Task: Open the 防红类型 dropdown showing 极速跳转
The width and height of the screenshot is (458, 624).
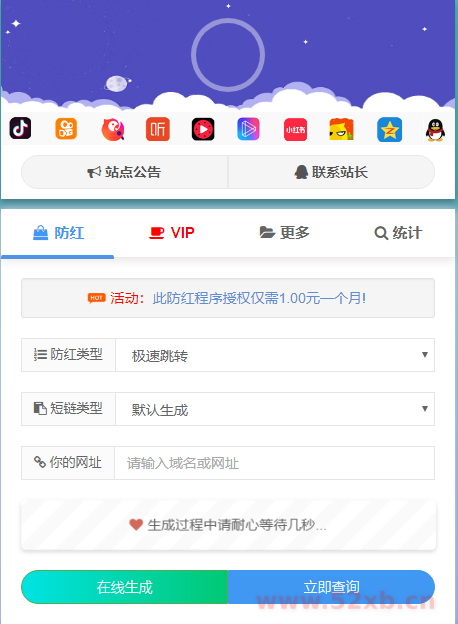Action: click(275, 355)
